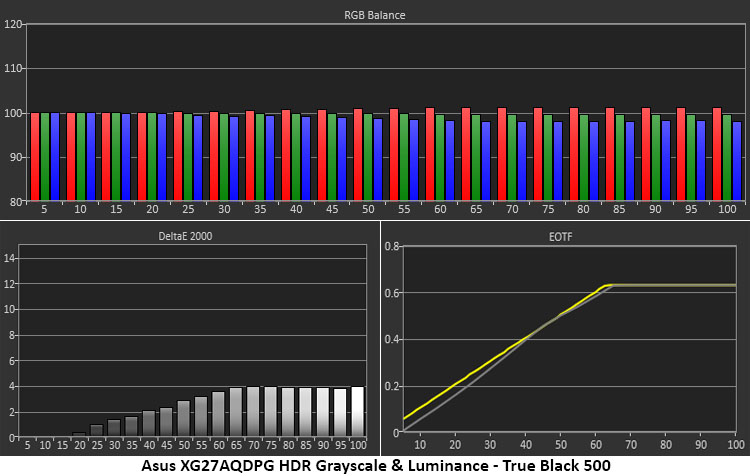
Task: Select the green bar at 50 percent
Action: coord(368,157)
